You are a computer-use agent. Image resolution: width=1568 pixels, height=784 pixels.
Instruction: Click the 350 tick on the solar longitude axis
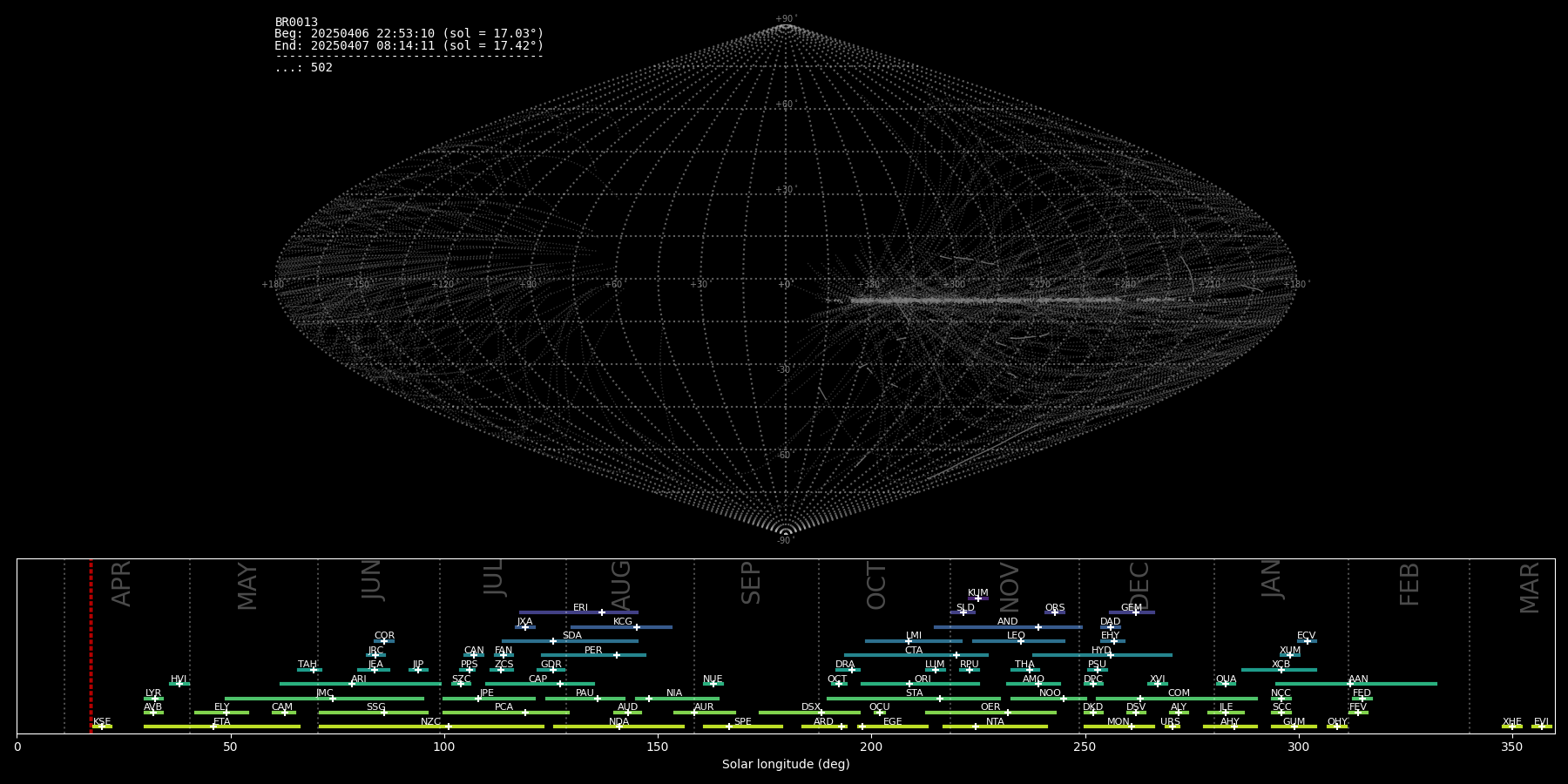point(1511,747)
